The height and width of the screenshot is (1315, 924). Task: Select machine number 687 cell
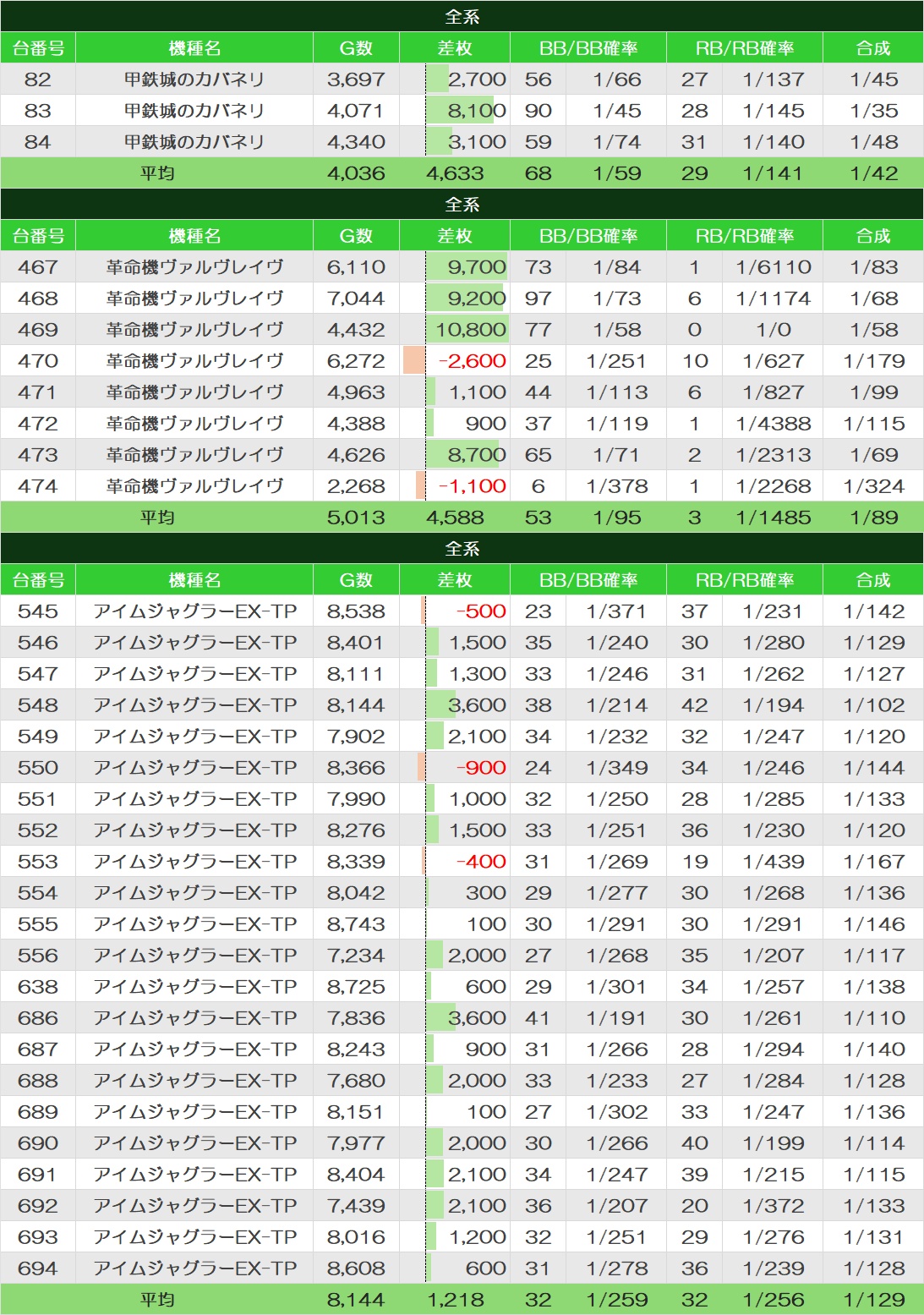tap(38, 1049)
